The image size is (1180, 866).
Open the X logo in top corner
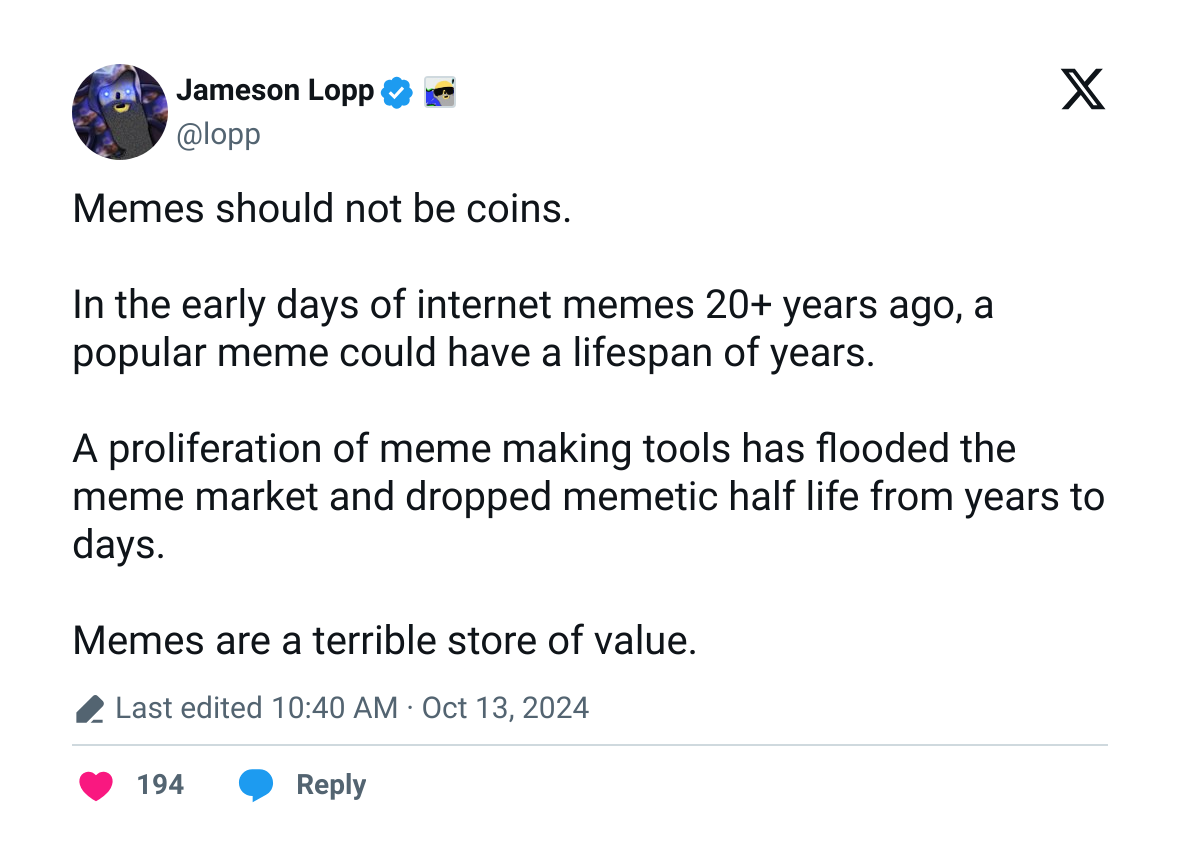point(1083,89)
